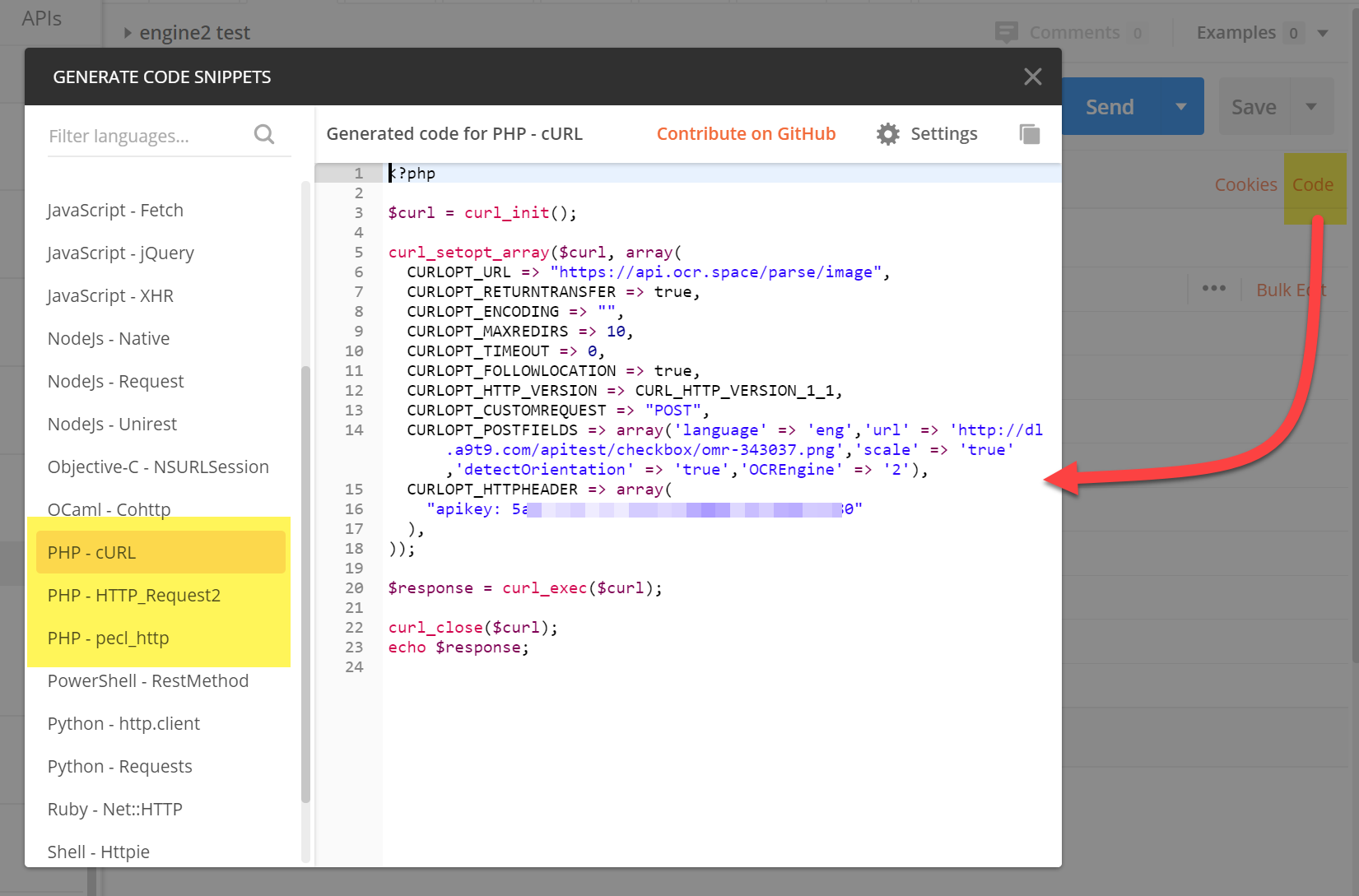Expand the engine2 test request arrow
This screenshot has width=1359, height=896.
point(128,33)
